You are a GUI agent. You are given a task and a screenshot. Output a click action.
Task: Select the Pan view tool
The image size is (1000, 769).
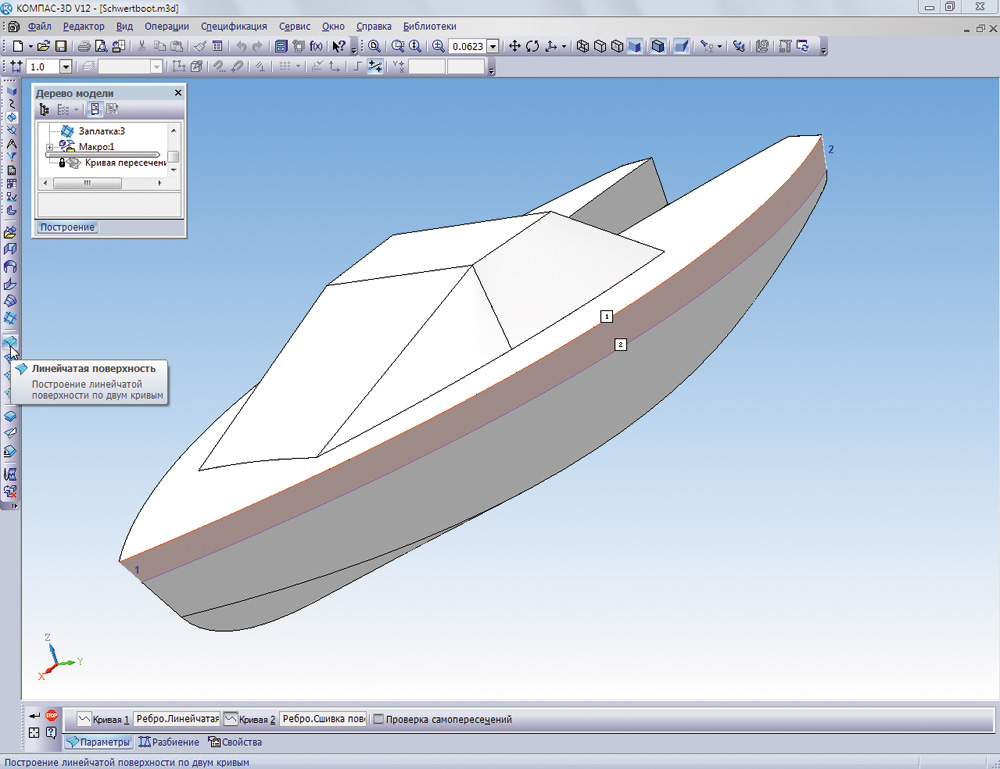point(515,46)
